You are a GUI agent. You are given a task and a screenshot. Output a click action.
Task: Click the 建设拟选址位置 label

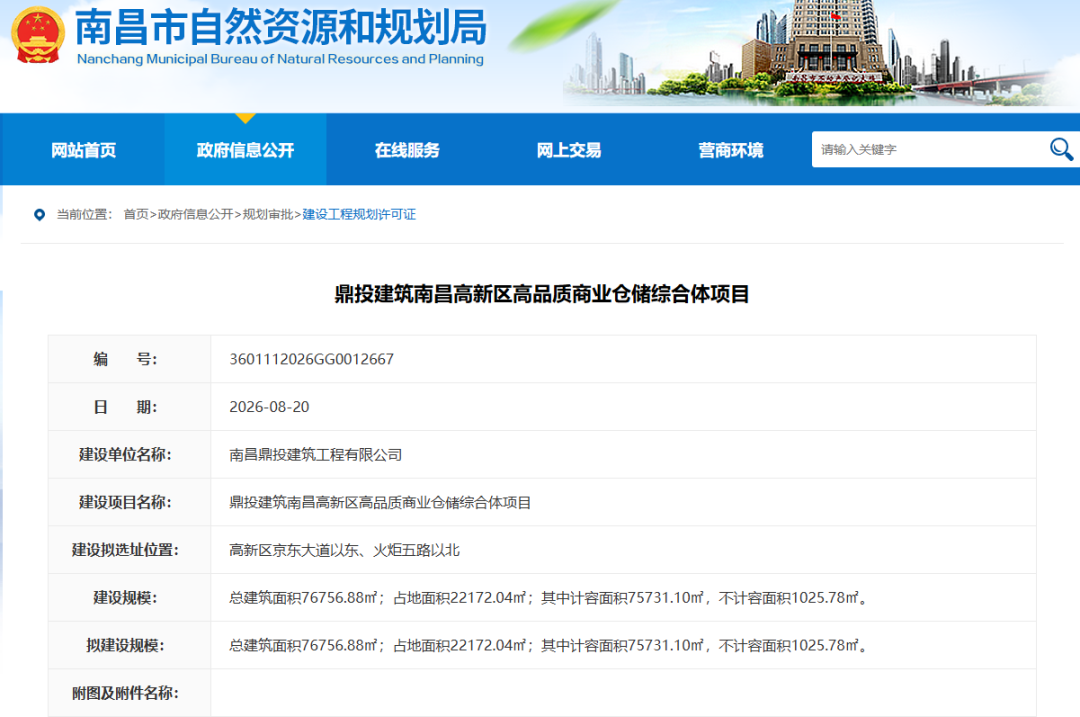click(125, 550)
